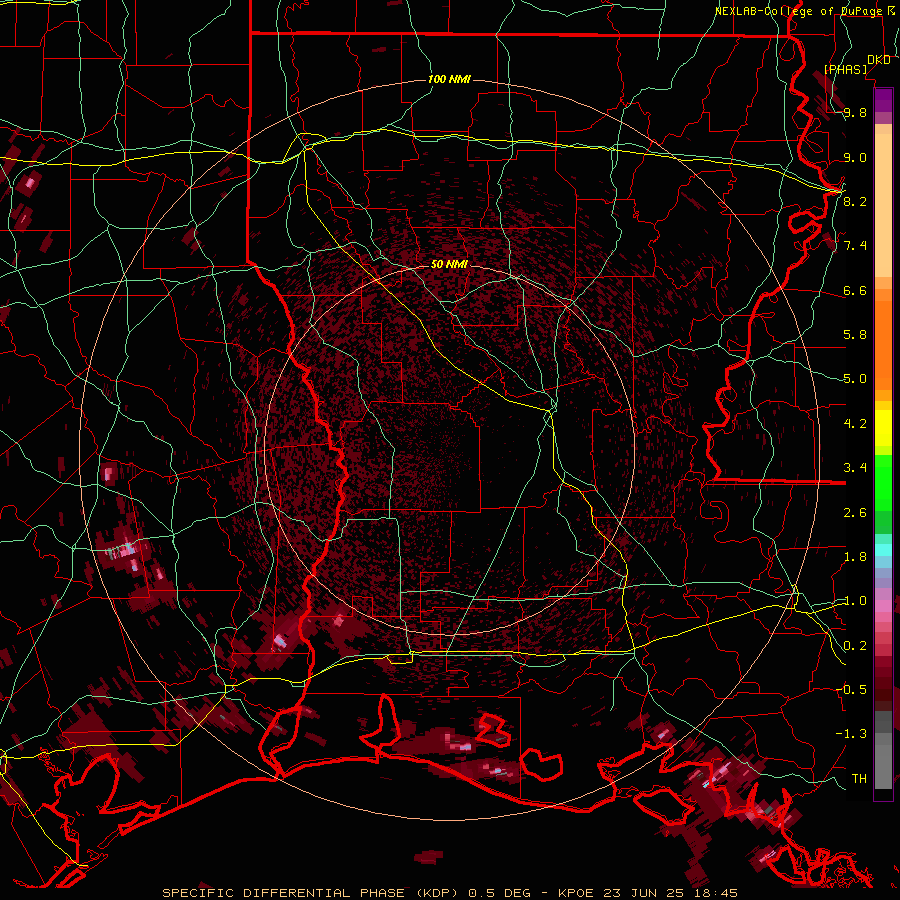Select the 1.0 value on the color scale
The image size is (900, 900).
pos(855,601)
